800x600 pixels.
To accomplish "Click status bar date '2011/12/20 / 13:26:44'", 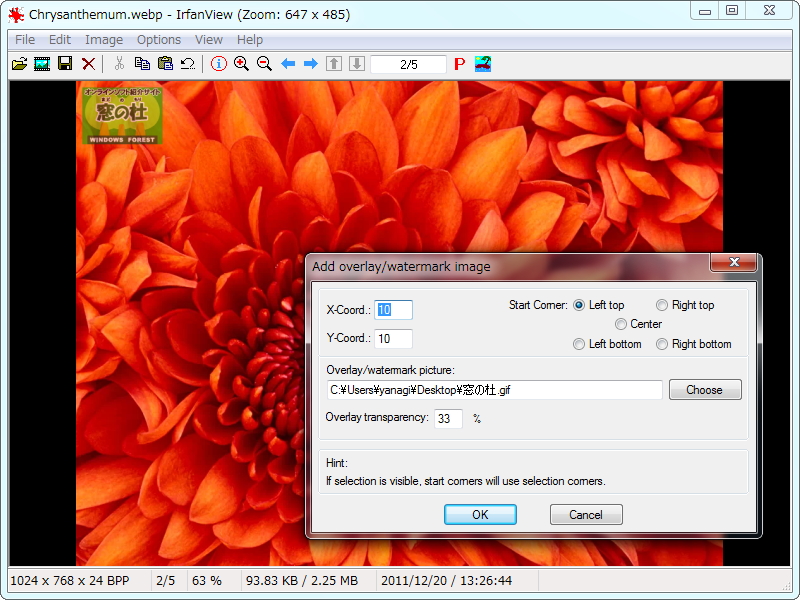I will tap(446, 581).
